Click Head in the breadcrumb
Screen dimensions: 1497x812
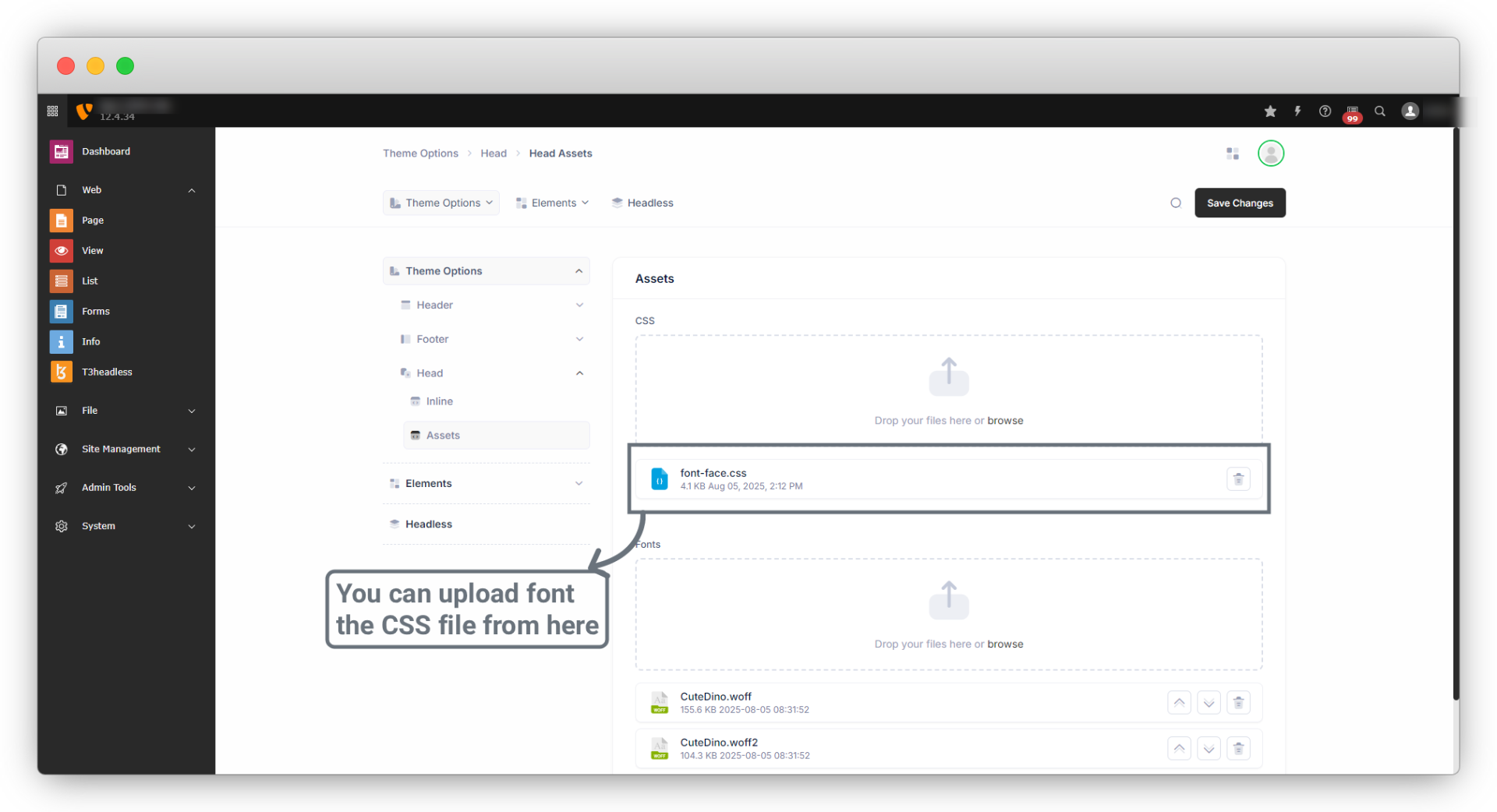coord(494,154)
